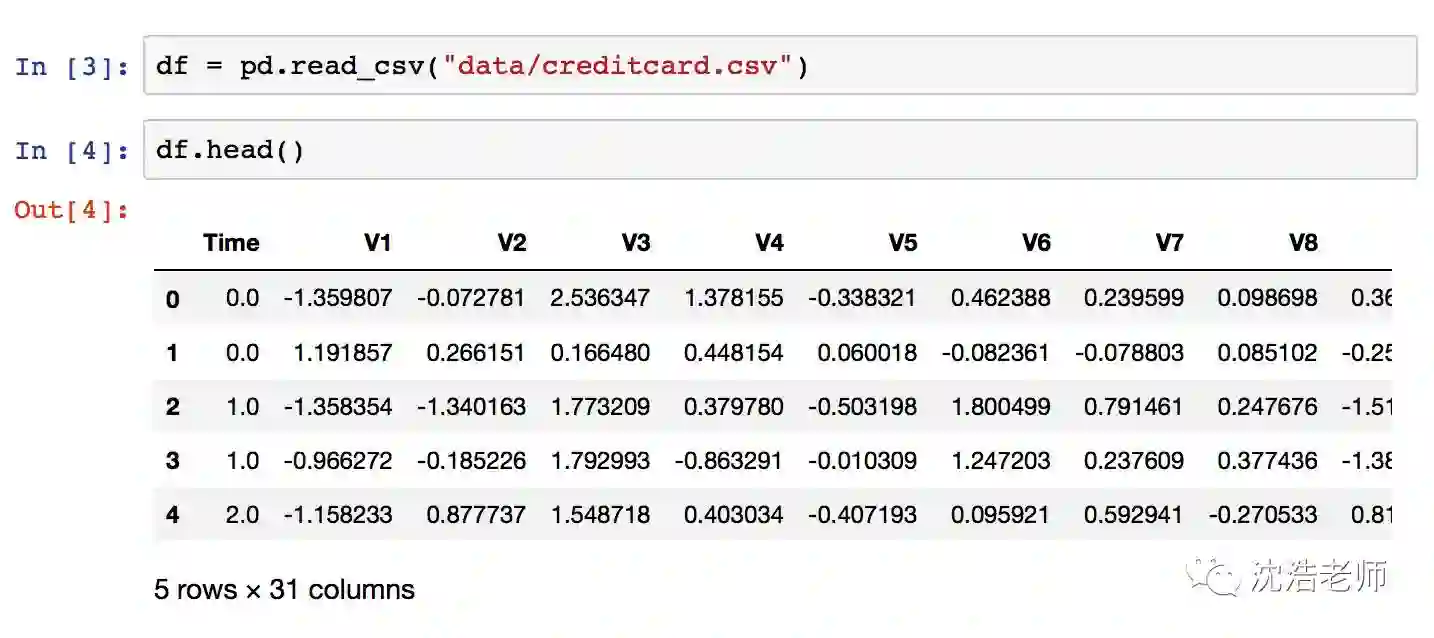Click the V1 column header
Viewport: 1434px width, 638px height.
tap(377, 243)
